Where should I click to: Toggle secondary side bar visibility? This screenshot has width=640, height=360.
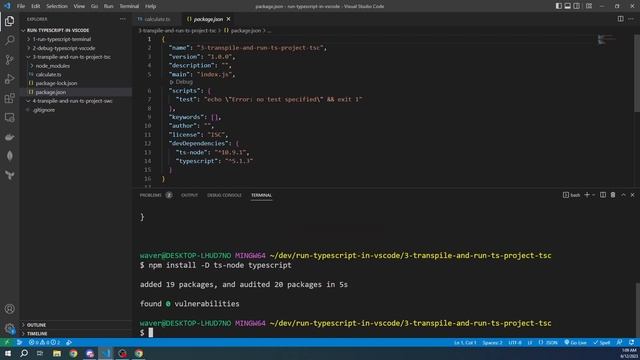[577, 6]
